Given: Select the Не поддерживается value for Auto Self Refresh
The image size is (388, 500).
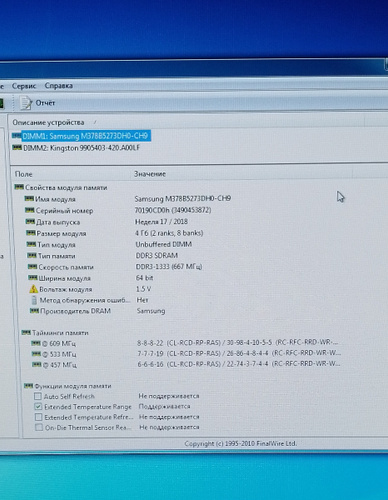Looking at the screenshot, I should 169,396.
